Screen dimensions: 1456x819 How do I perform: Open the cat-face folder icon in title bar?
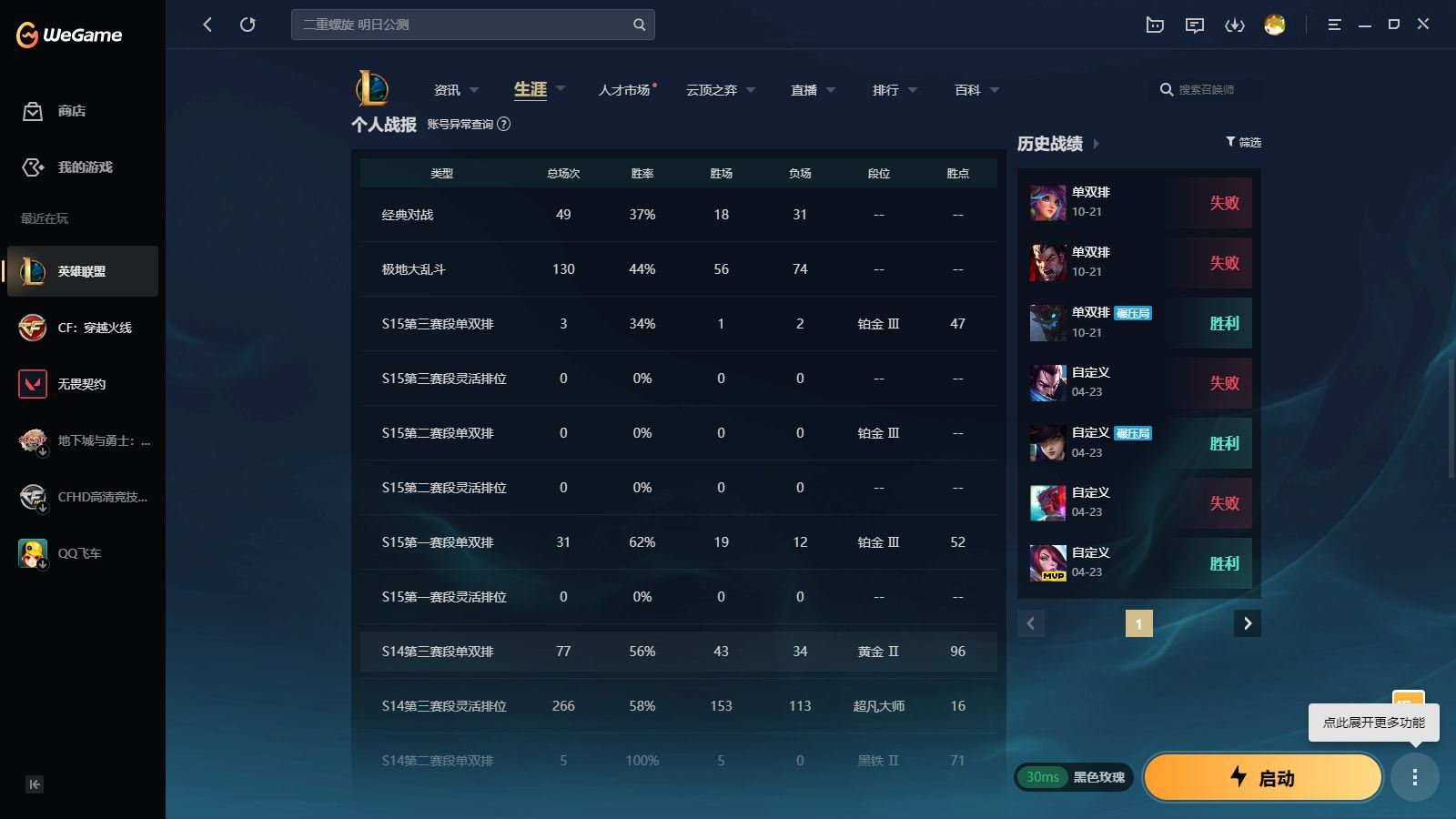1155,25
